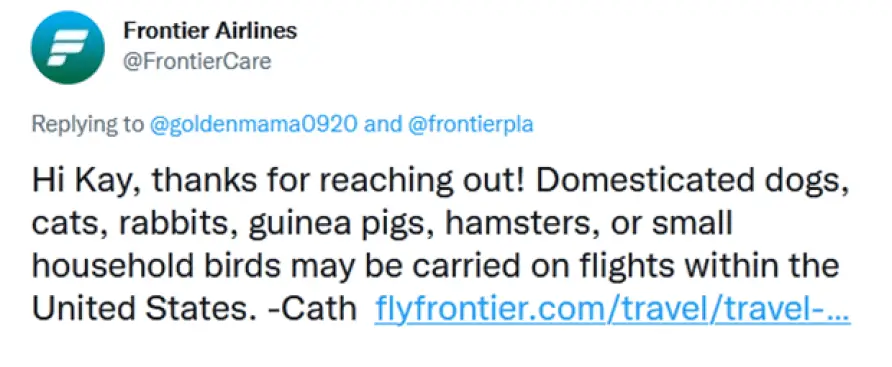Open the @FrontierCare handle

[197, 61]
